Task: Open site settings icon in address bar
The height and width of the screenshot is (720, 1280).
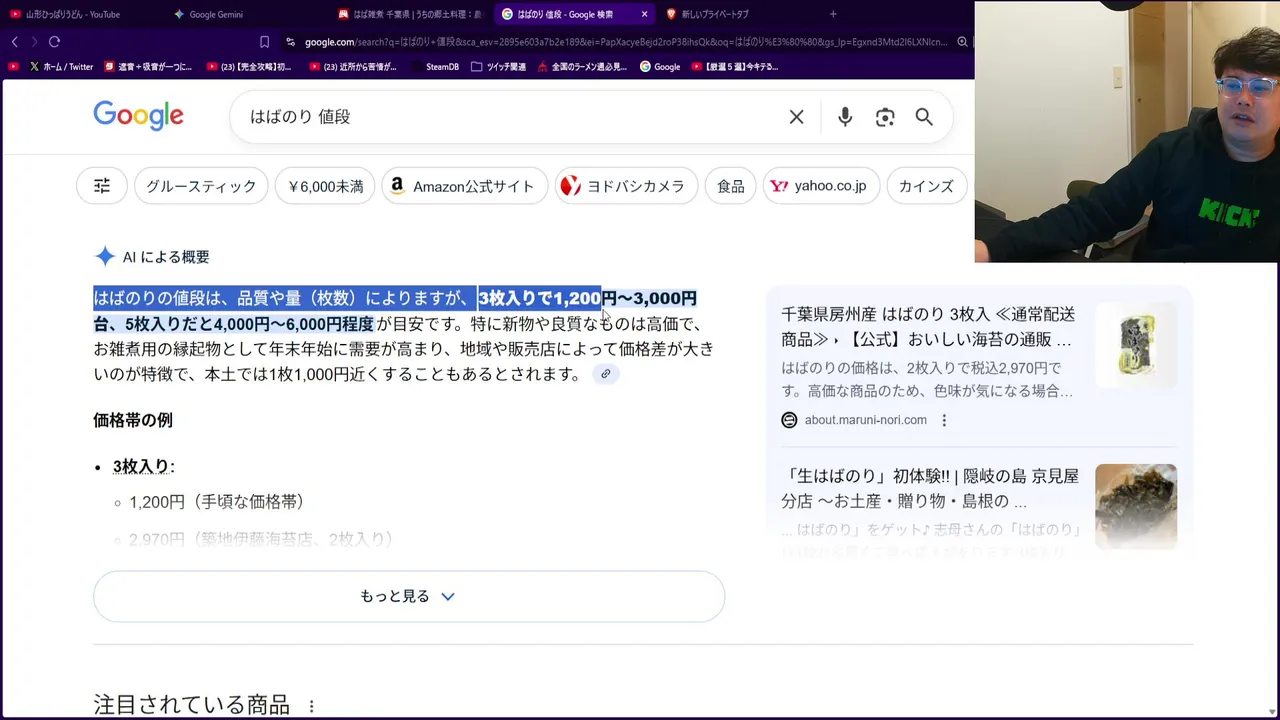Action: tap(290, 42)
